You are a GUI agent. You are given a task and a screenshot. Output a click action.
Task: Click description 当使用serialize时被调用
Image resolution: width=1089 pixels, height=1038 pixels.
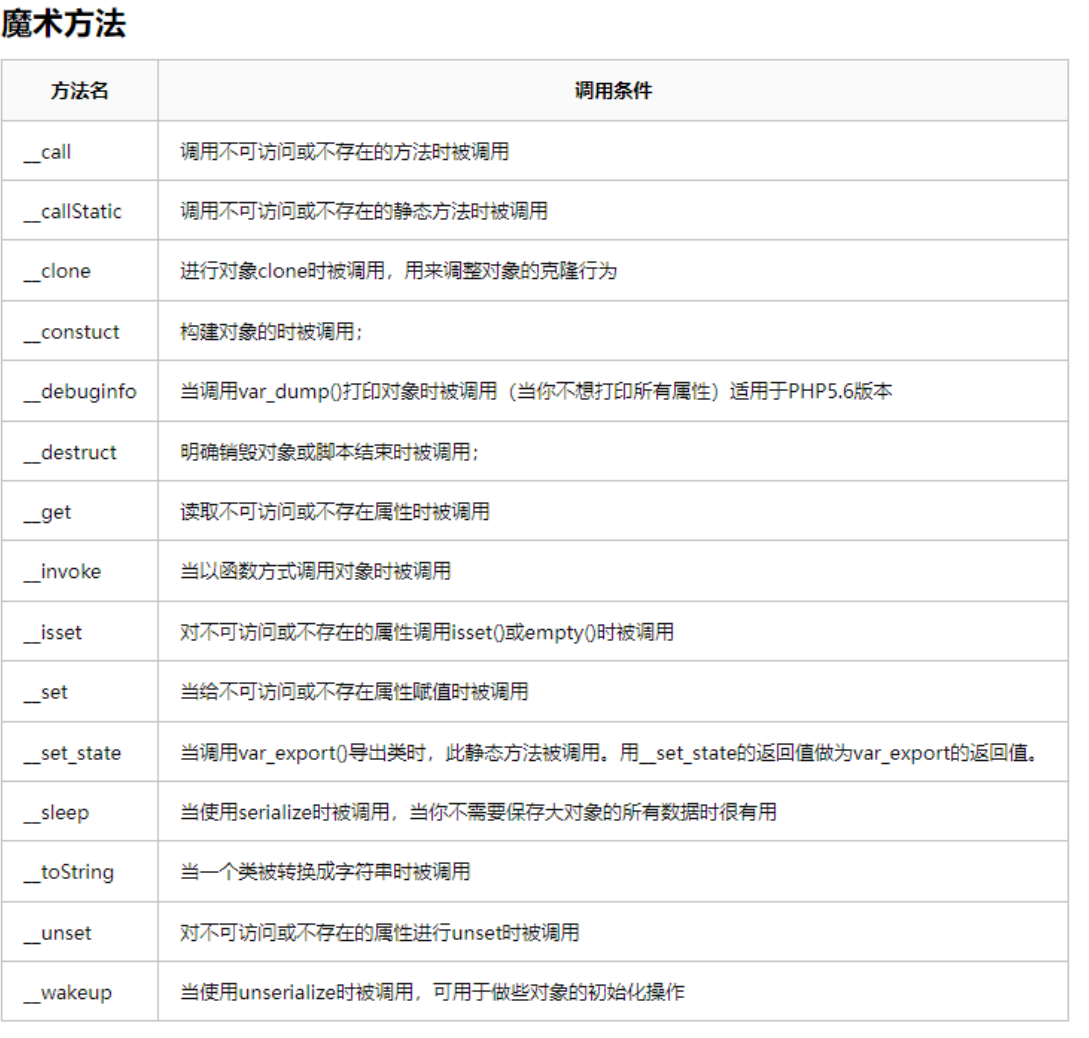pos(479,812)
